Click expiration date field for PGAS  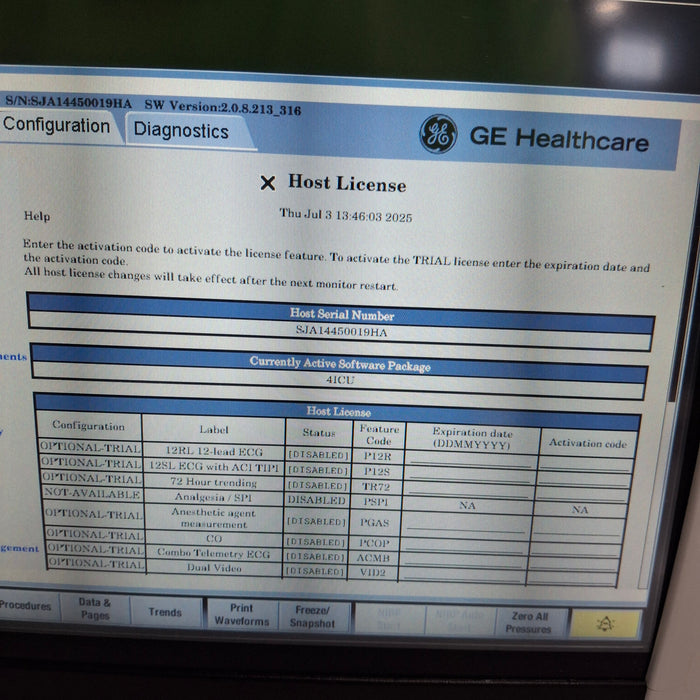[467, 525]
